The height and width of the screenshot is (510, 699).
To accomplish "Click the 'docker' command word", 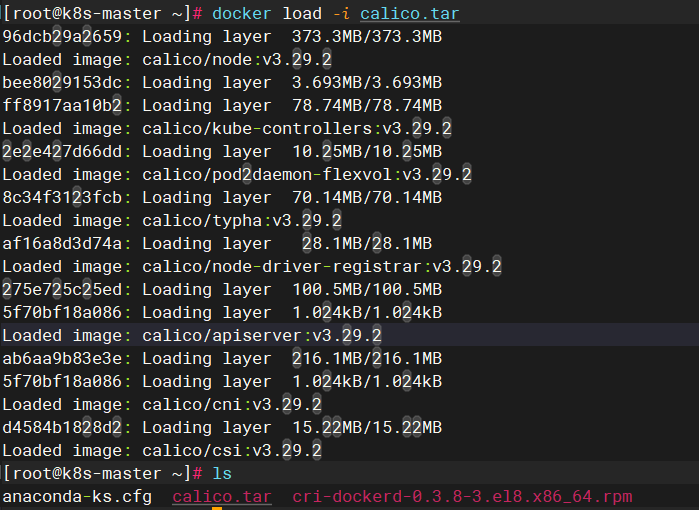I will pos(242,13).
